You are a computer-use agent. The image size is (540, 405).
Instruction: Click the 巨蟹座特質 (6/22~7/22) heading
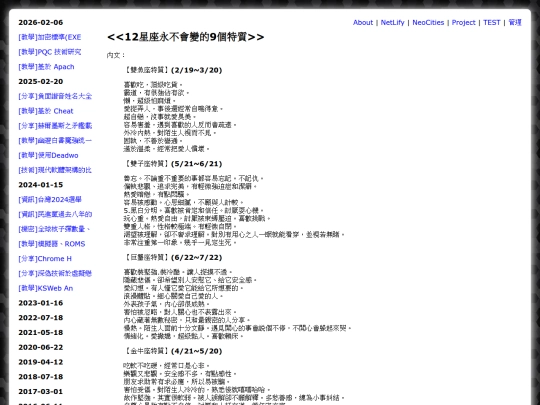click(173, 258)
